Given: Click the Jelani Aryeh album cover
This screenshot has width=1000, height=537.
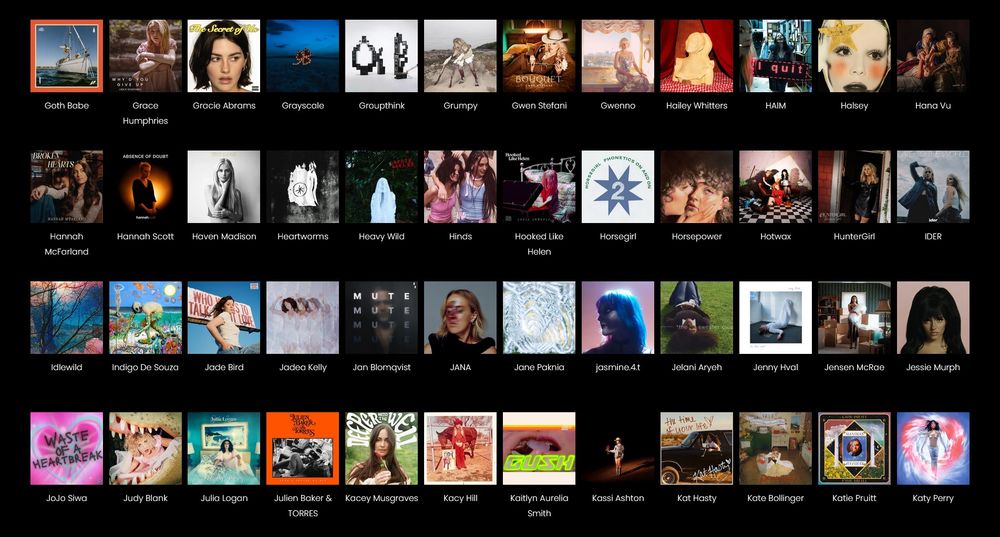Looking at the screenshot, I should tap(696, 318).
